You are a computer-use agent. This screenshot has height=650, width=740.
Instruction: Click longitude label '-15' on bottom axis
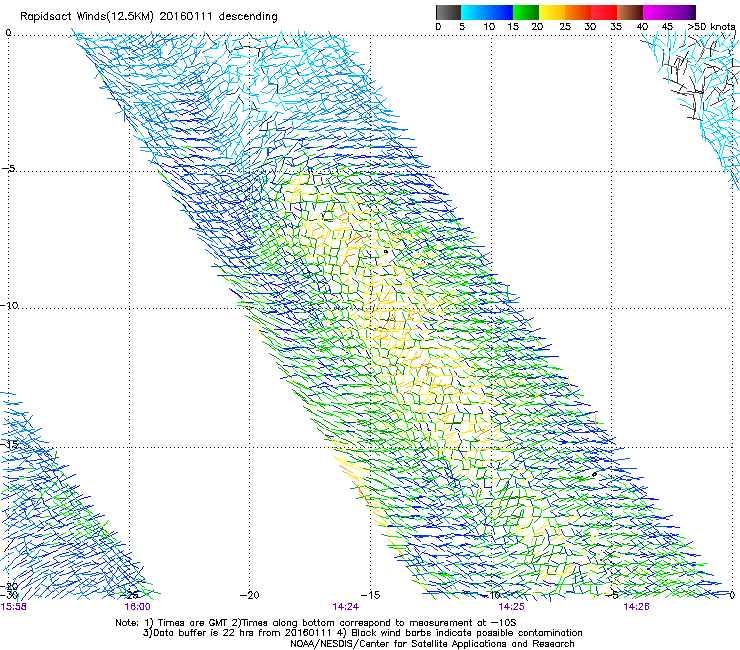[370, 595]
